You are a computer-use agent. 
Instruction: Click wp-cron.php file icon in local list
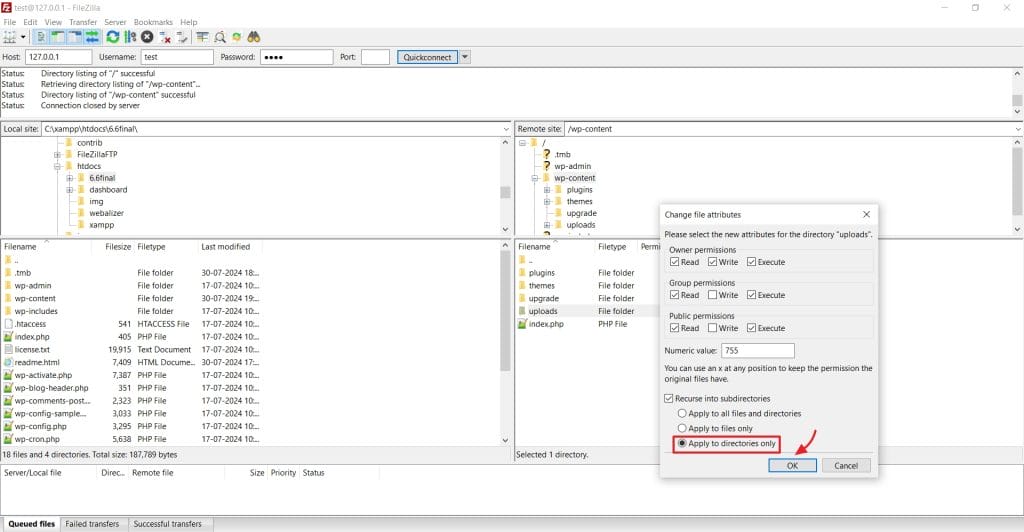(x=8, y=439)
